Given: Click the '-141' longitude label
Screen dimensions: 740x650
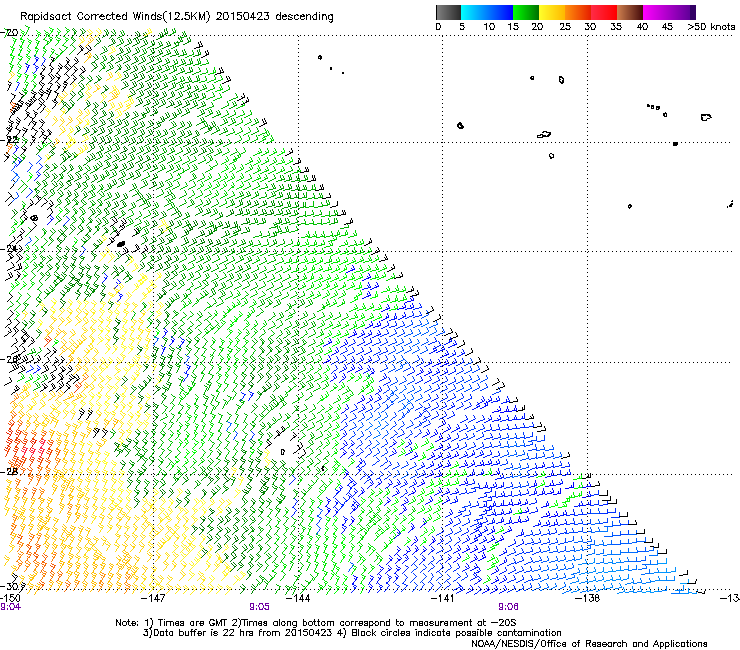Looking at the screenshot, I should [443, 598].
